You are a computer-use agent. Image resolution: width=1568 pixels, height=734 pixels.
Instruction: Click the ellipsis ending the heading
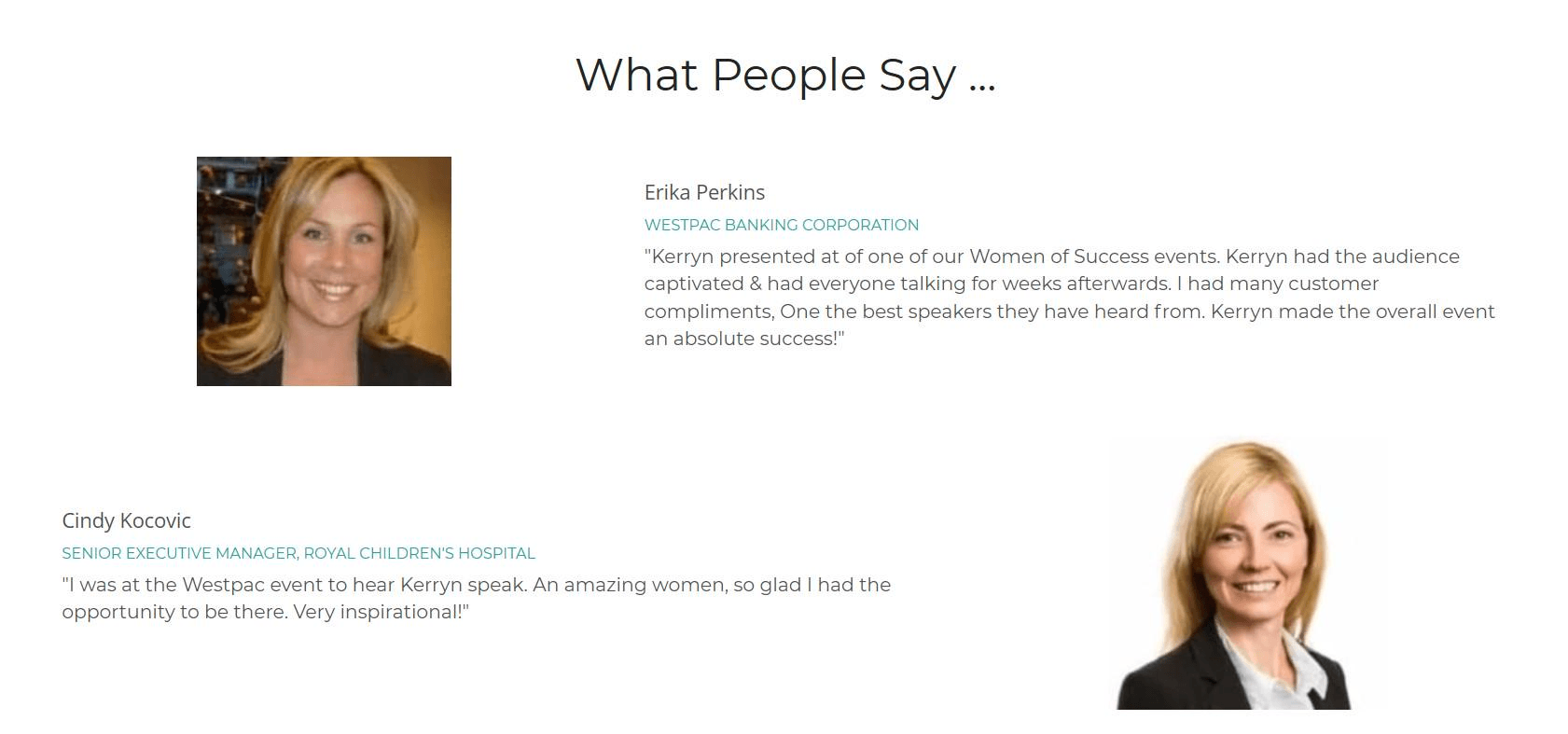pos(982,76)
